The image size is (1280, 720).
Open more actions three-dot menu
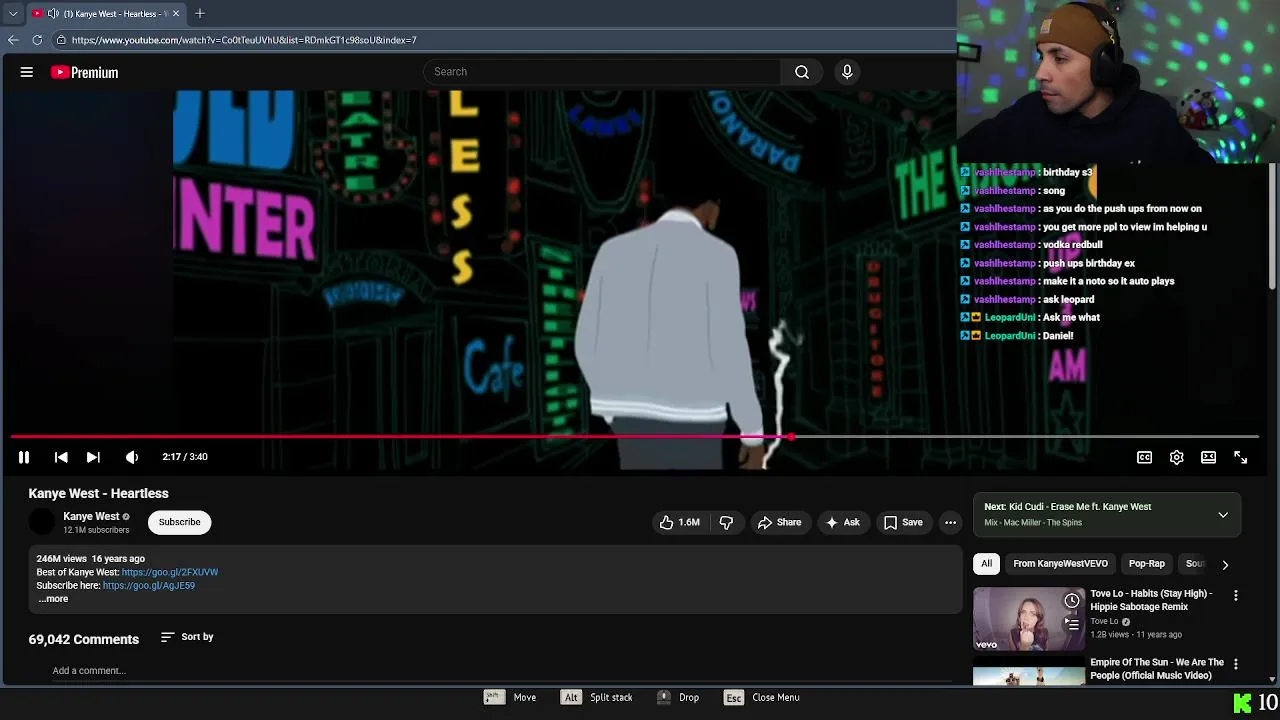coord(951,522)
